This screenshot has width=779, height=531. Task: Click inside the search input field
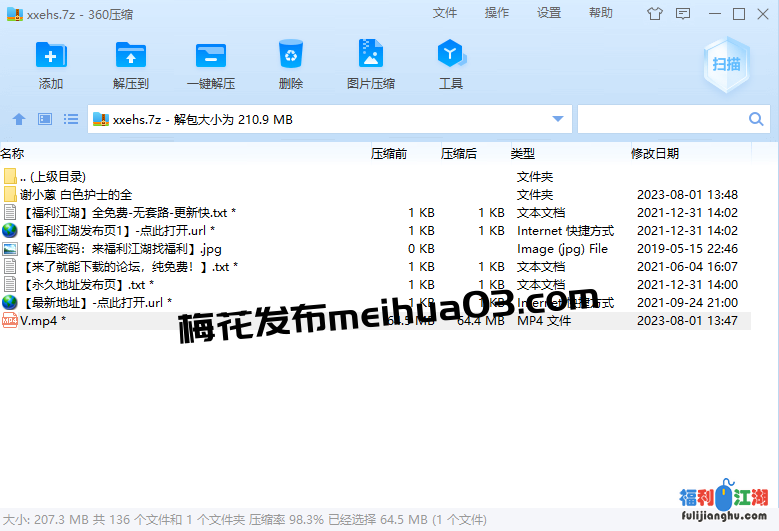tap(662, 119)
